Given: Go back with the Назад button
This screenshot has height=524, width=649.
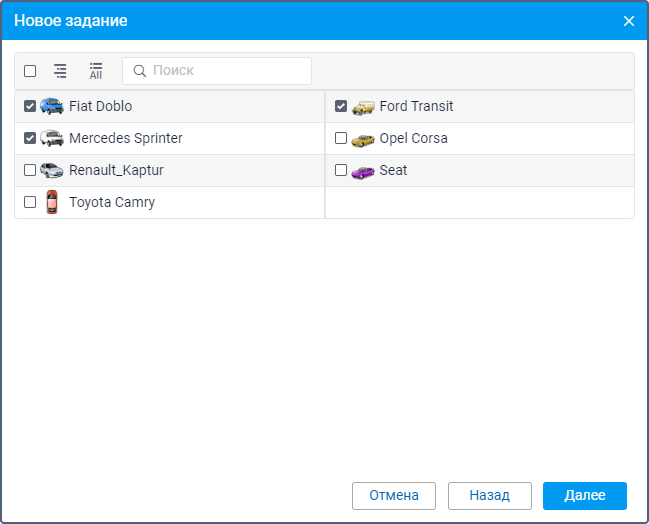Looking at the screenshot, I should coord(489,495).
